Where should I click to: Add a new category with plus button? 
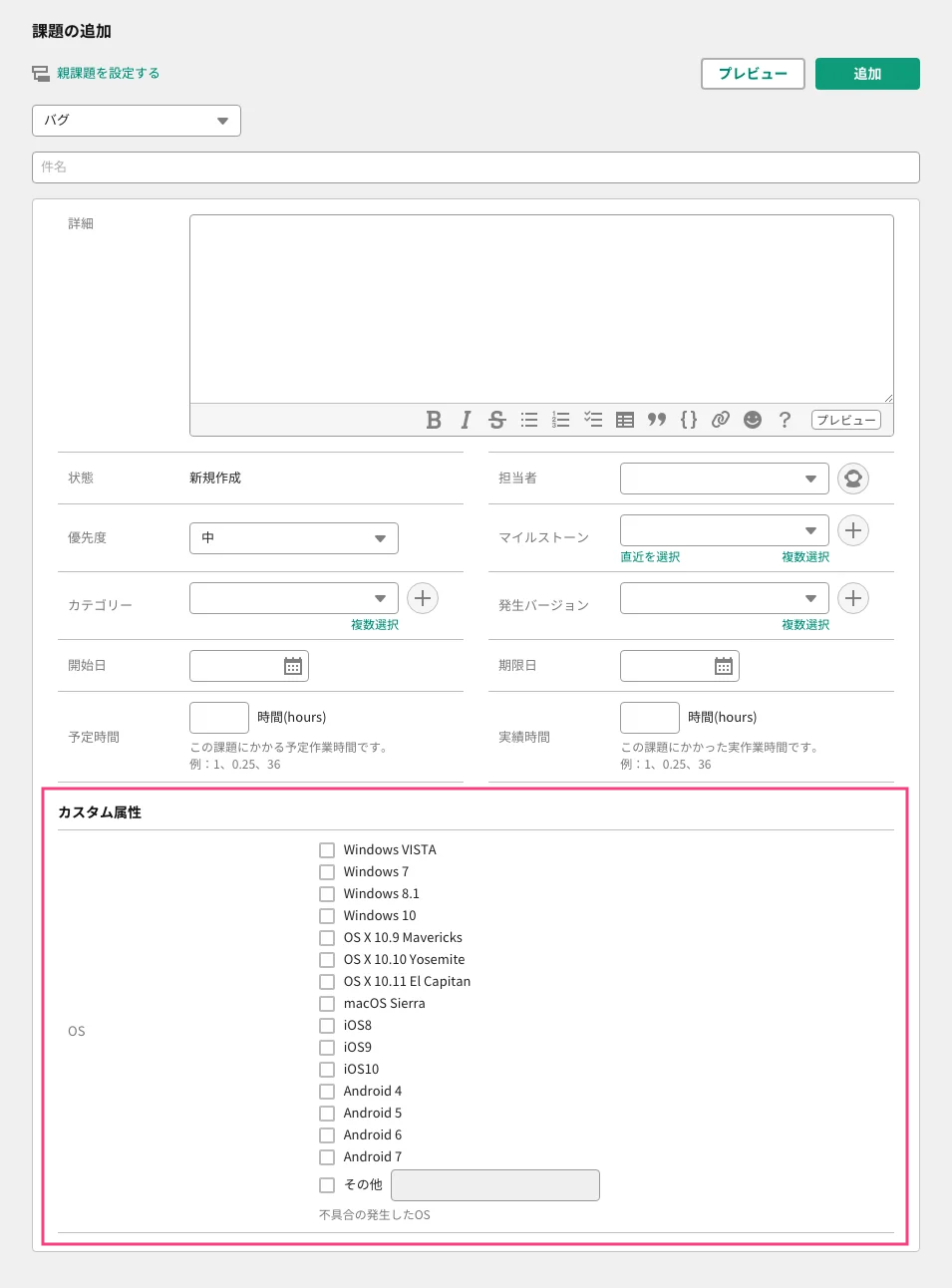click(x=423, y=598)
